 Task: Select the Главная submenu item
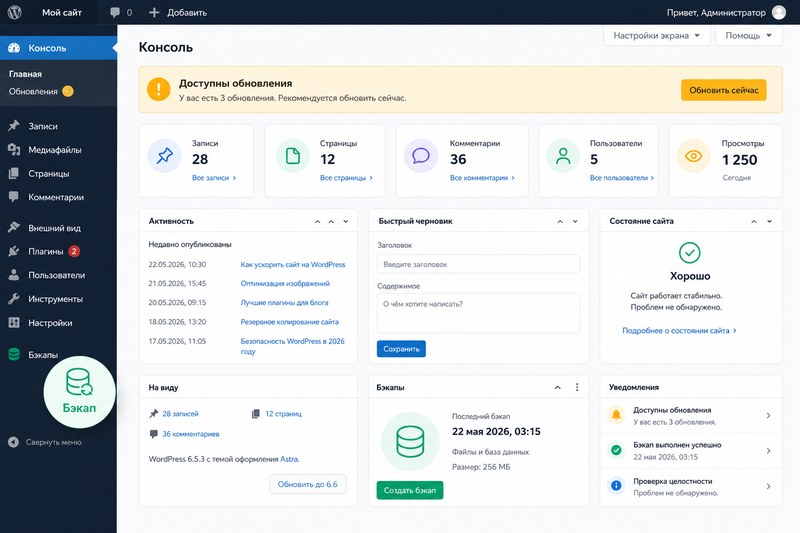[26, 74]
